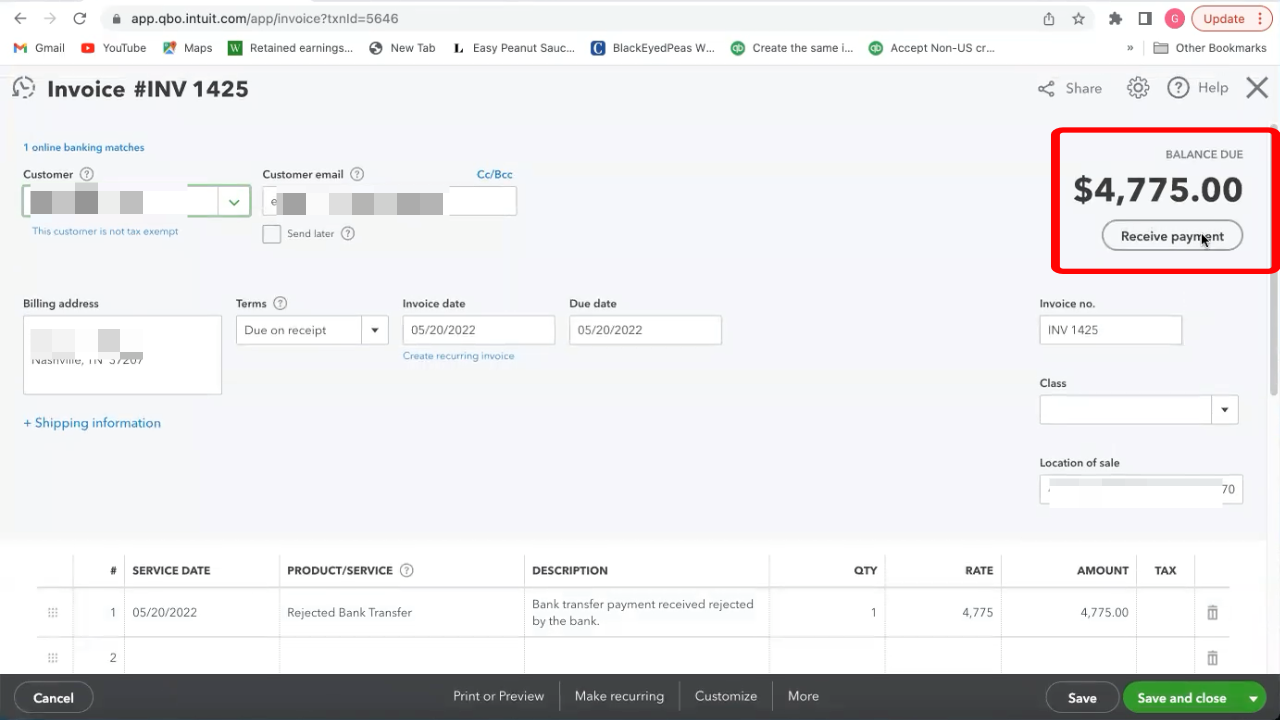
Task: Click Save and close button
Action: (1181, 698)
